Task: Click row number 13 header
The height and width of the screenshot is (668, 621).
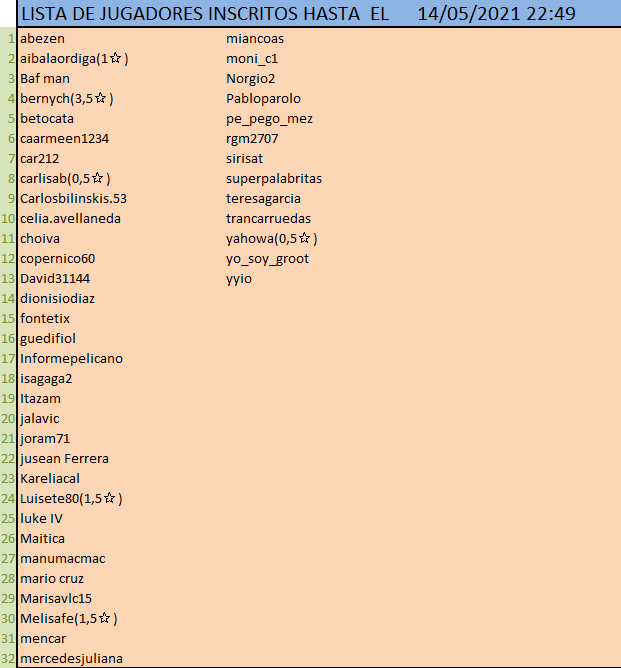Action: click(9, 278)
